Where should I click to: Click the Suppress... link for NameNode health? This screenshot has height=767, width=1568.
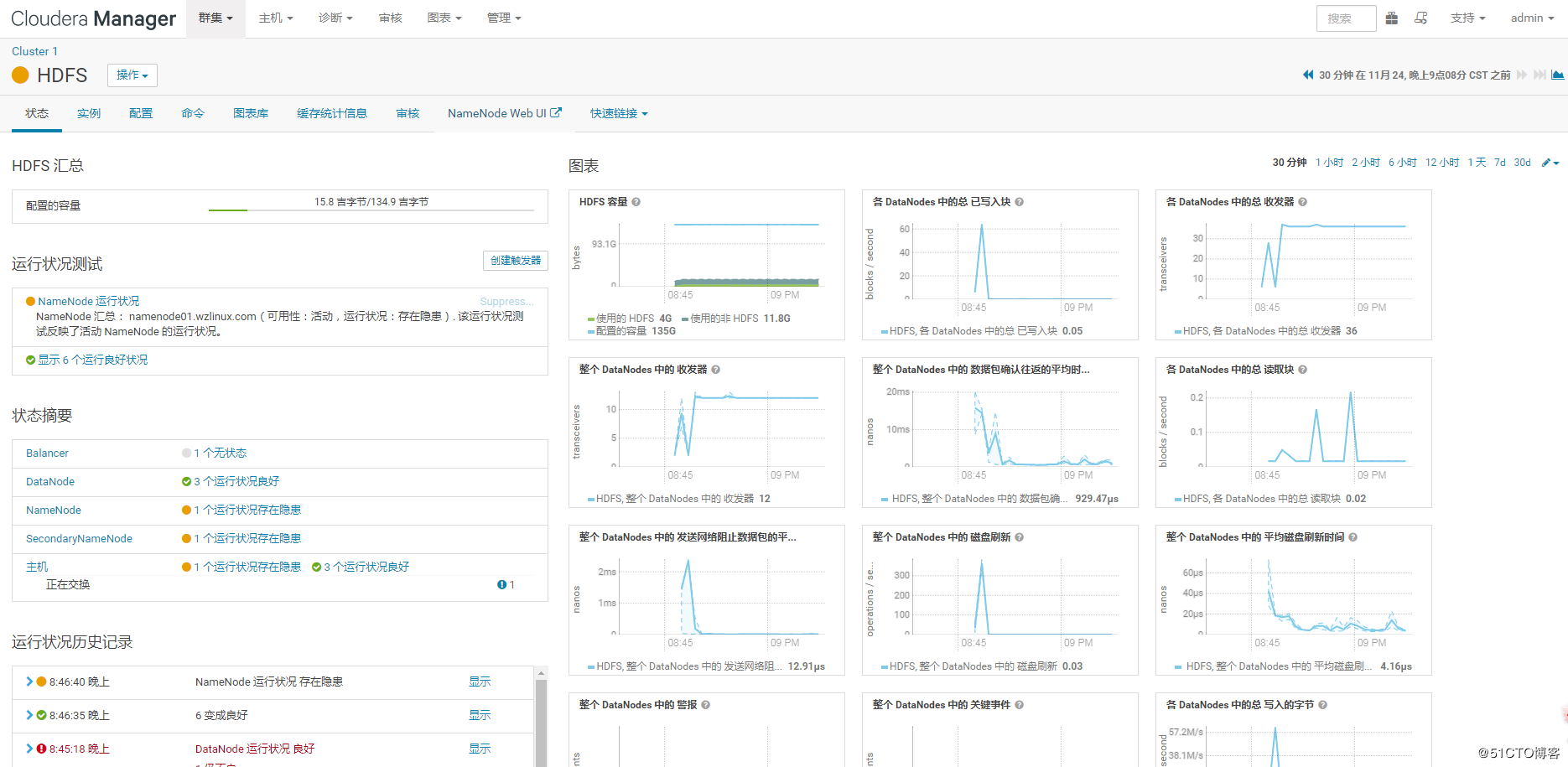pyautogui.click(x=506, y=301)
